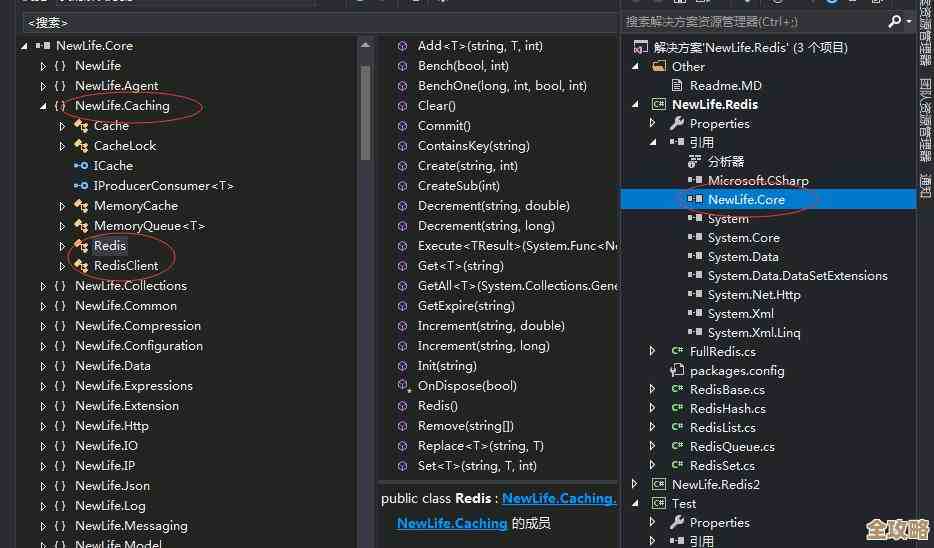The height and width of the screenshot is (548, 934).
Task: Expand the FullRedis.cs file node
Action: click(653, 352)
